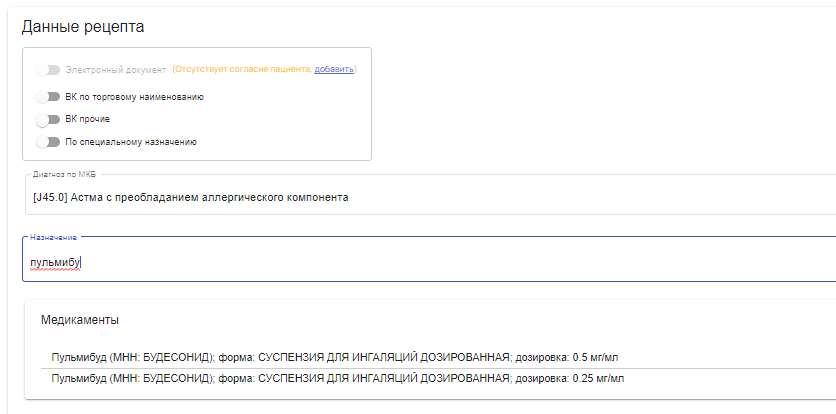This screenshot has height=414, width=836.
Task: Enable ВК по торговому наименованию switch
Action: 48,97
